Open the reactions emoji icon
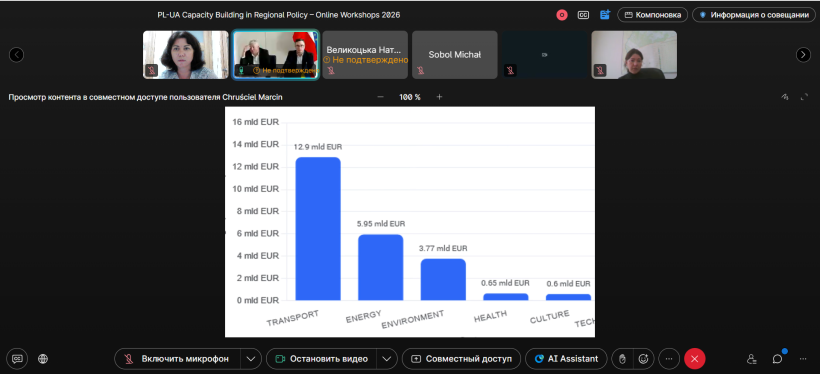Screen dimensions: 820x374 tap(644, 359)
